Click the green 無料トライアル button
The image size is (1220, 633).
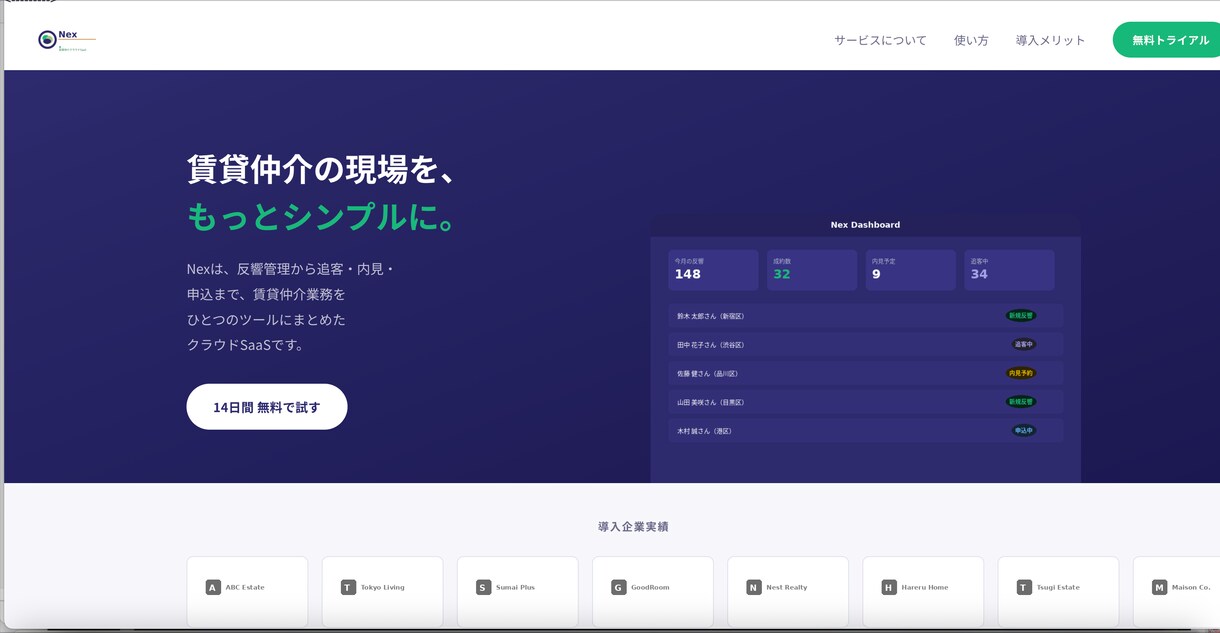coord(1168,40)
